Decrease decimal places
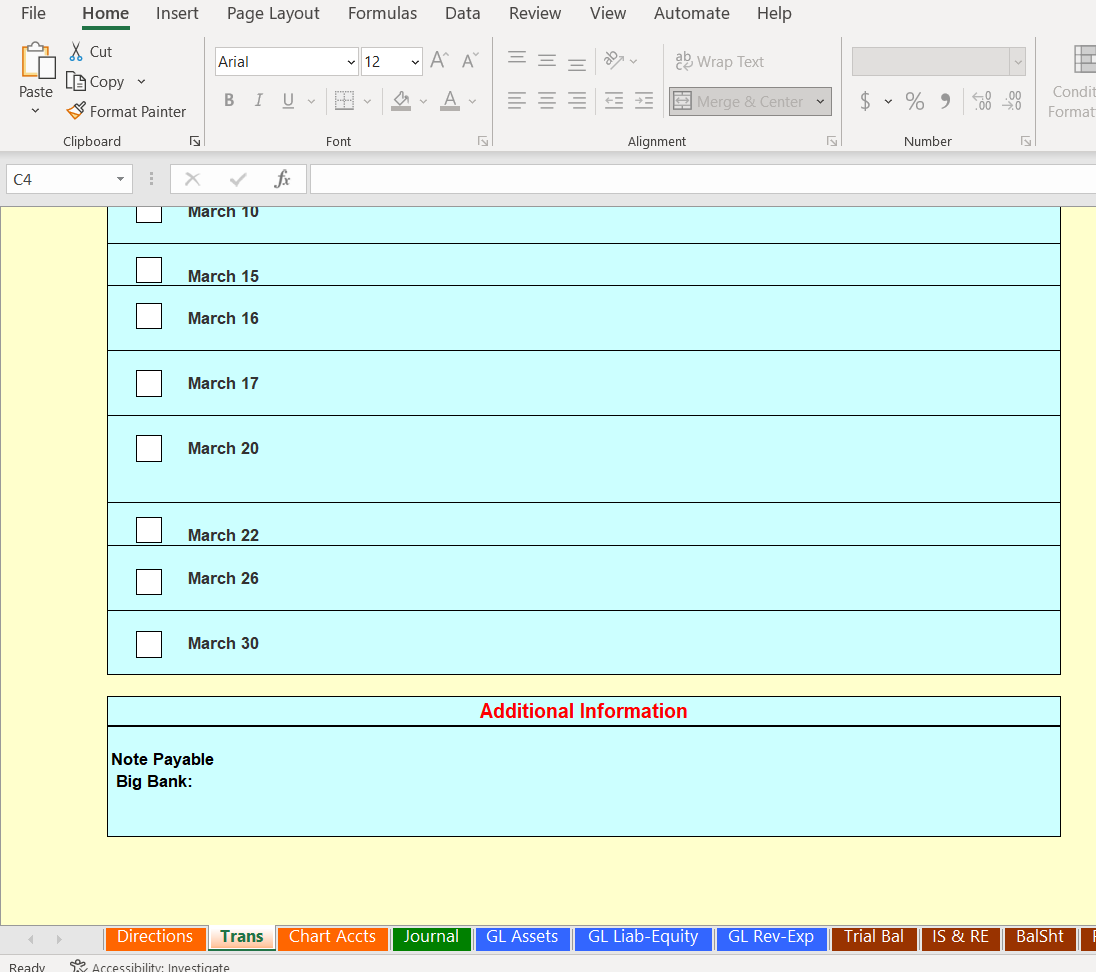Viewport: 1096px width, 972px height. pyautogui.click(x=1012, y=101)
